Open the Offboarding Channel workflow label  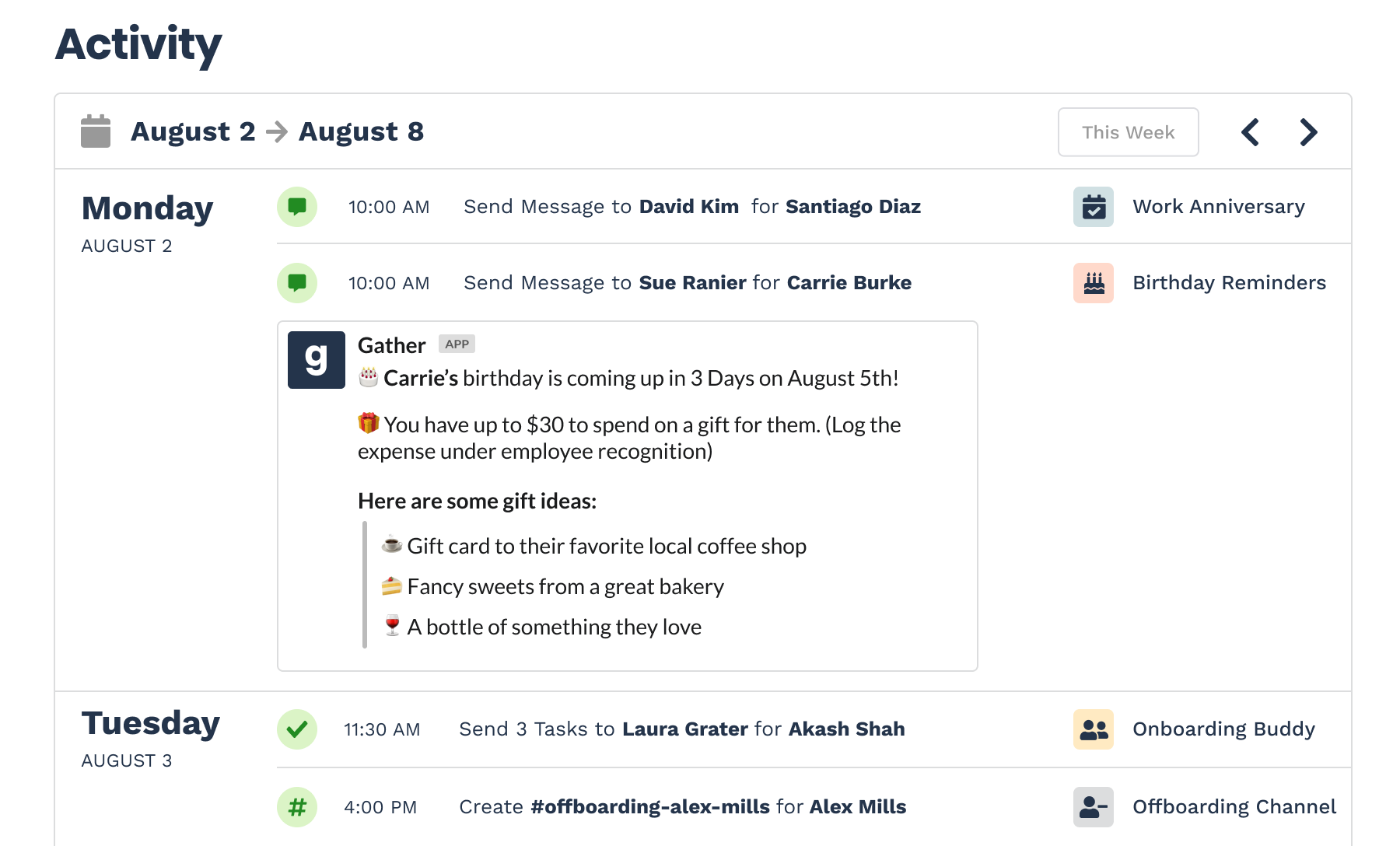1234,807
